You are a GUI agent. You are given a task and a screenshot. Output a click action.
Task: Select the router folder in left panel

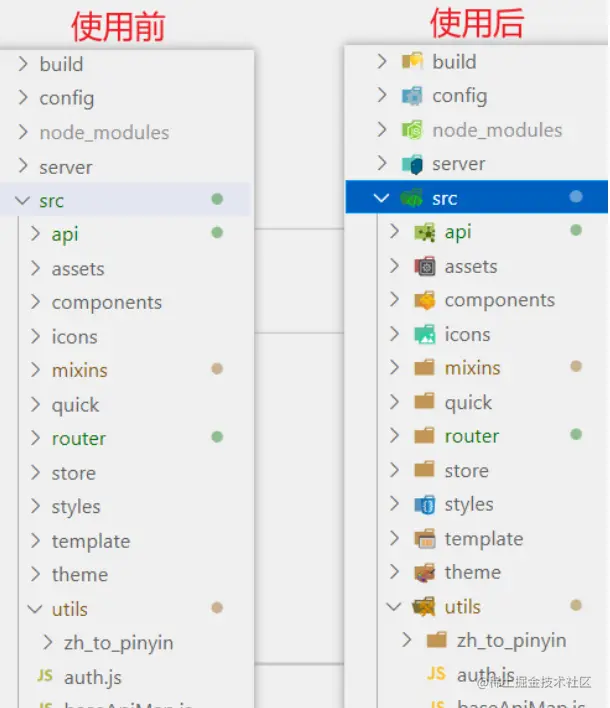(79, 438)
